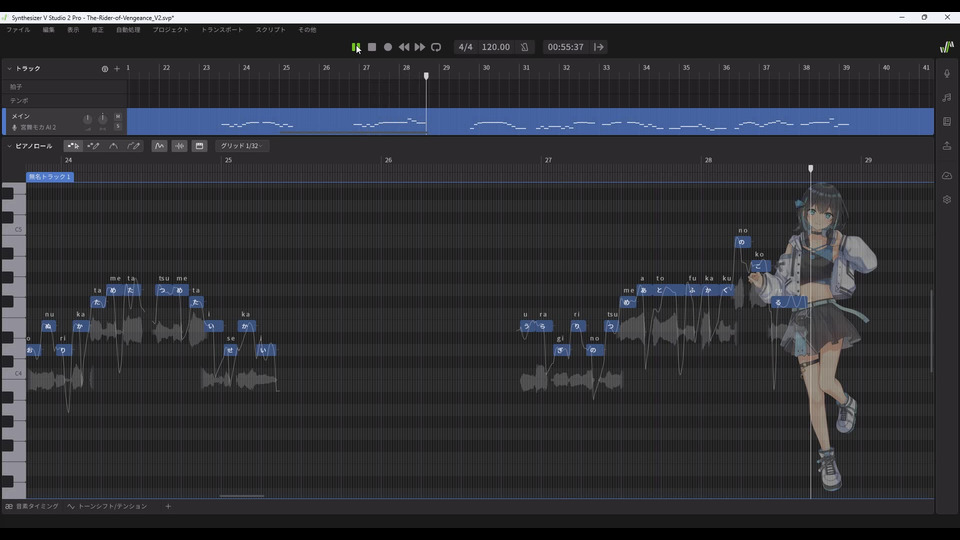This screenshot has width=960, height=540.
Task: Fast forward using the double-right arrow icon
Action: tap(419, 47)
